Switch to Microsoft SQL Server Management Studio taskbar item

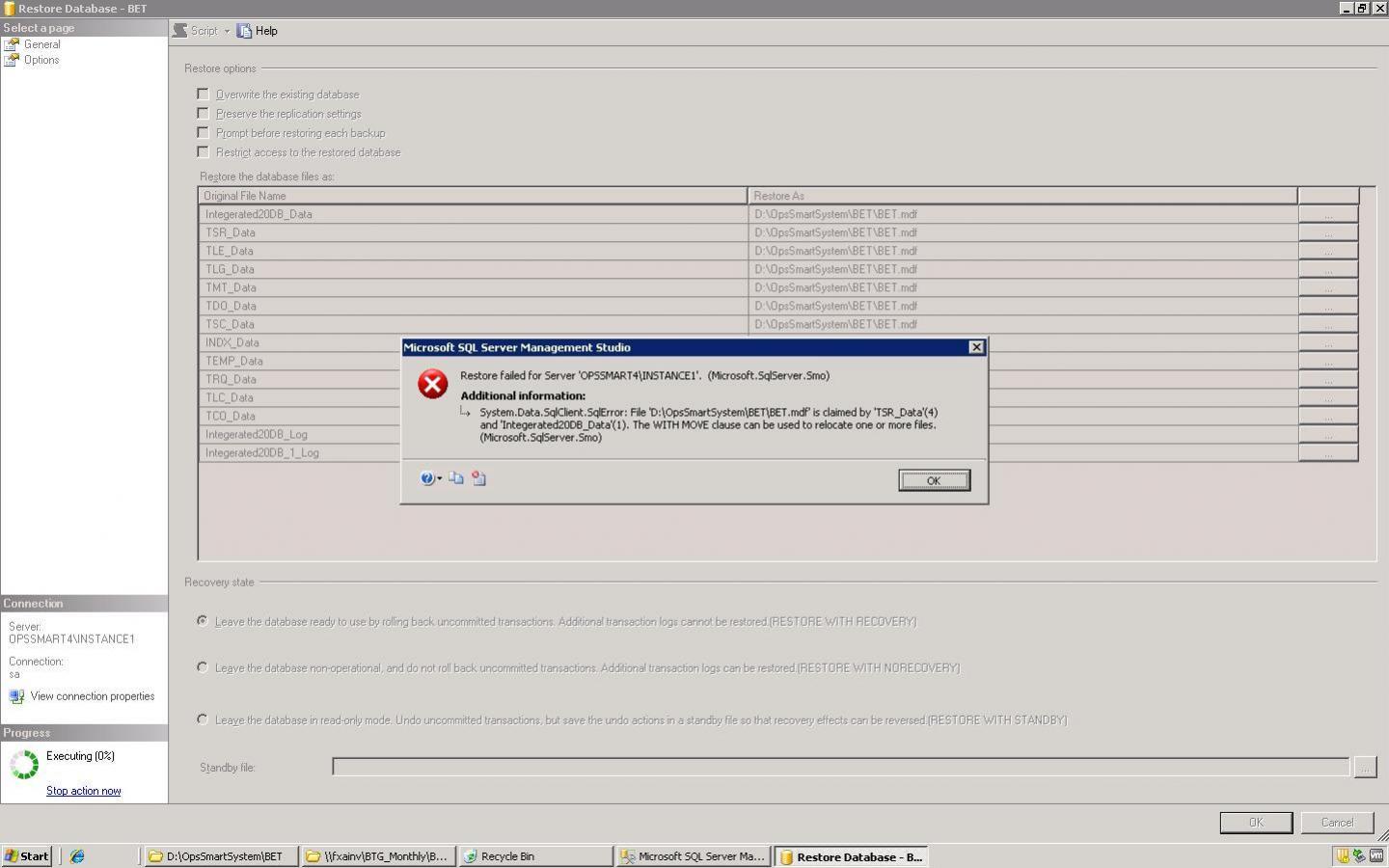pyautogui.click(x=694, y=856)
